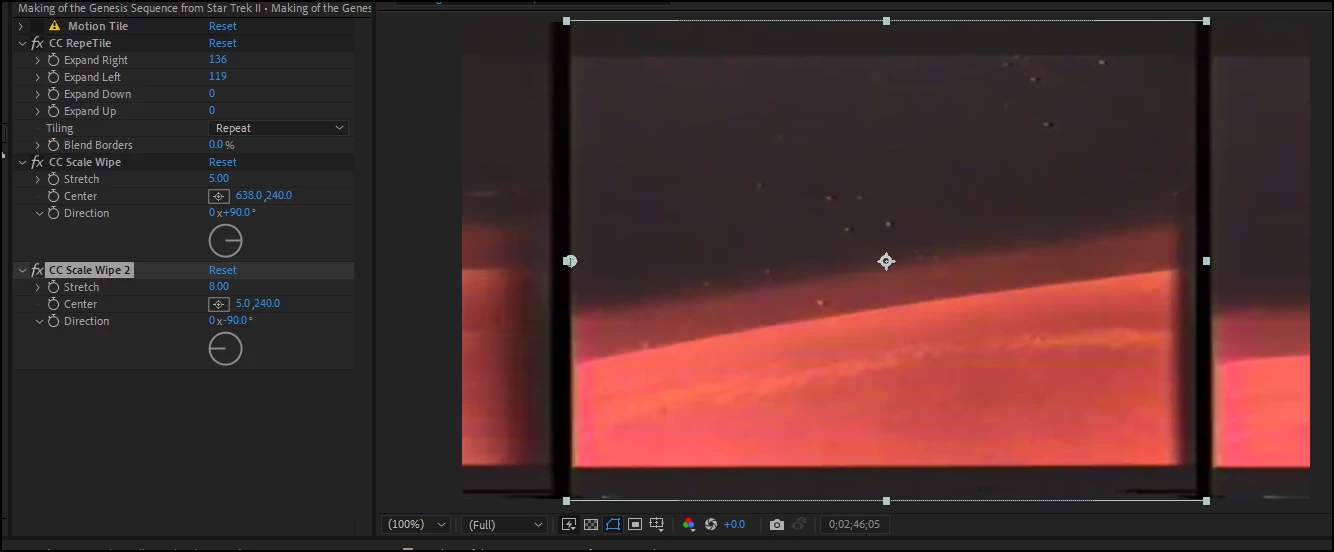Viewport: 1334px width, 552px height.
Task: Toggle the CC RepeTile fx switch
Action: click(x=37, y=43)
